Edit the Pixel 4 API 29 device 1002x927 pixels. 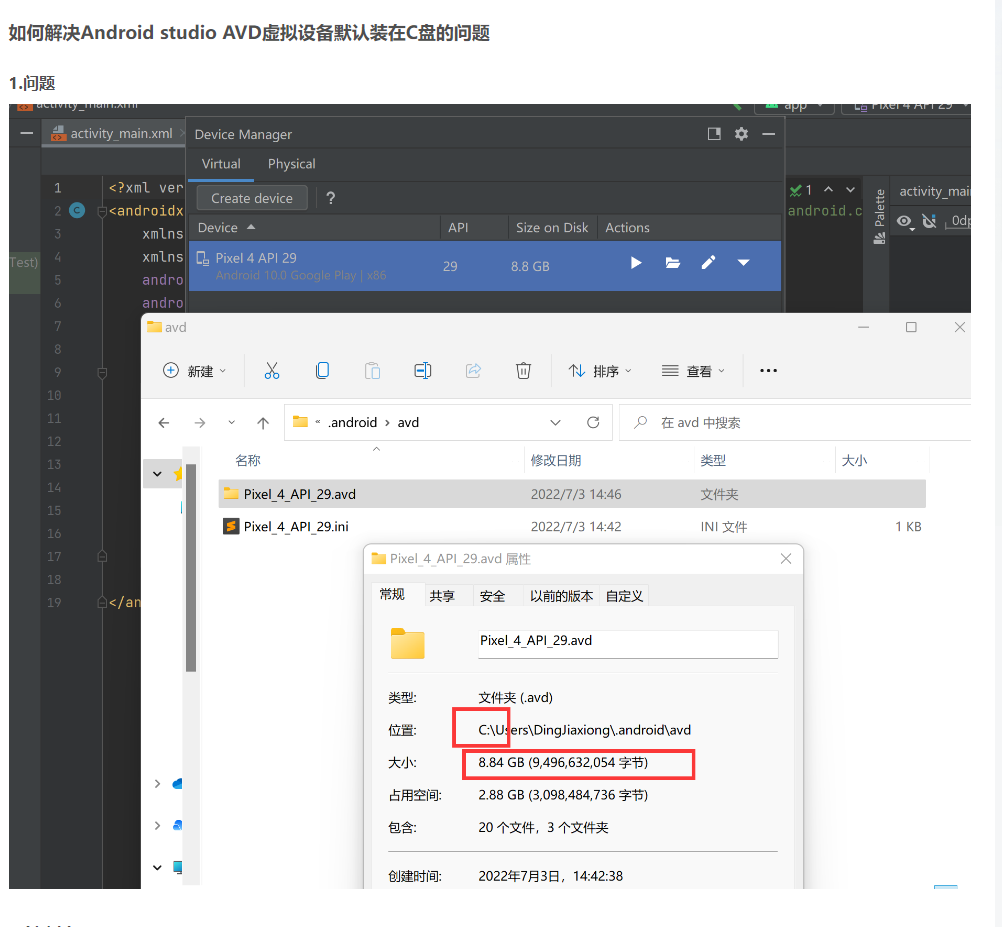708,263
